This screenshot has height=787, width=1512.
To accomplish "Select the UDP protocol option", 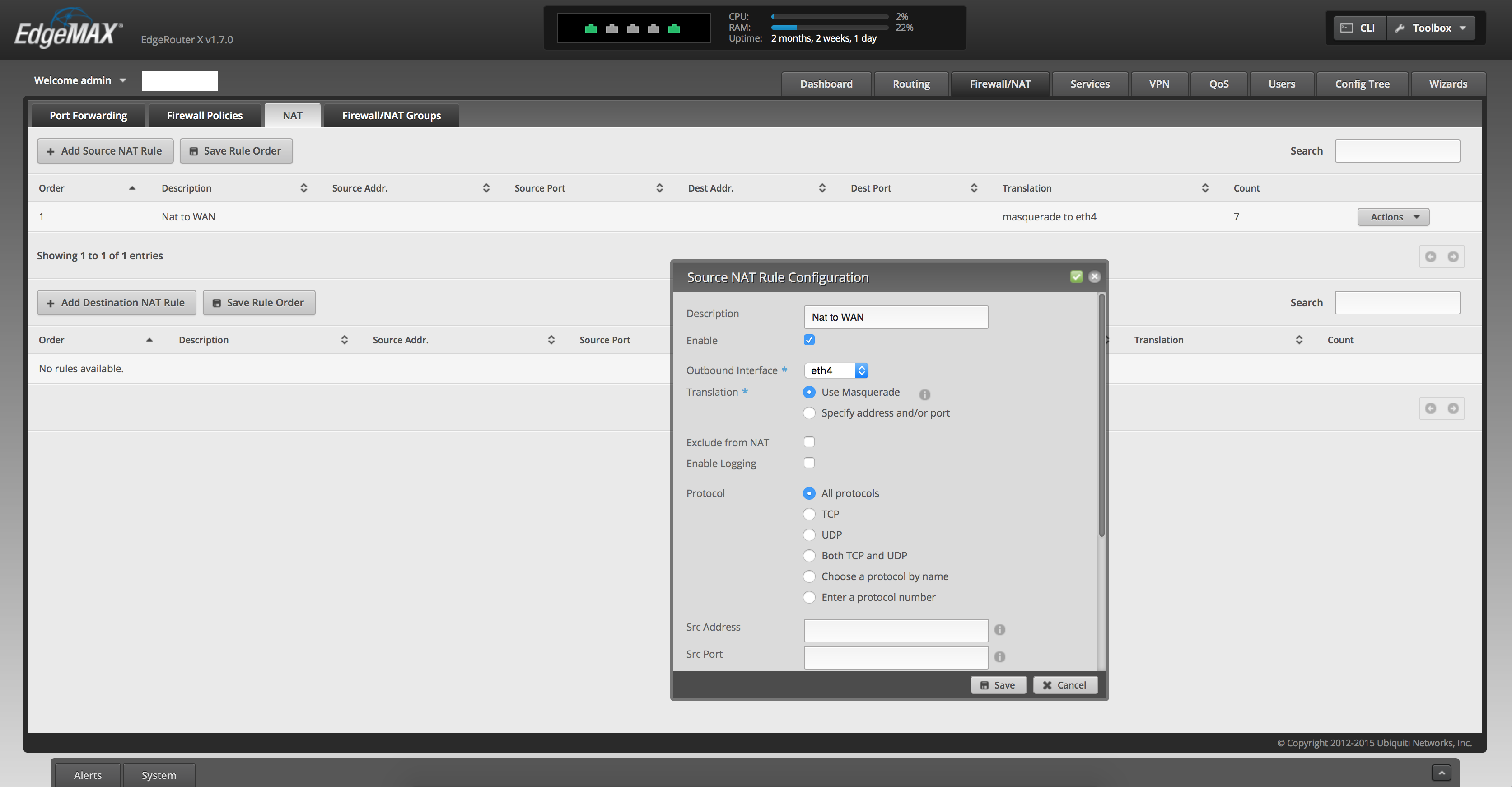I will (x=809, y=535).
